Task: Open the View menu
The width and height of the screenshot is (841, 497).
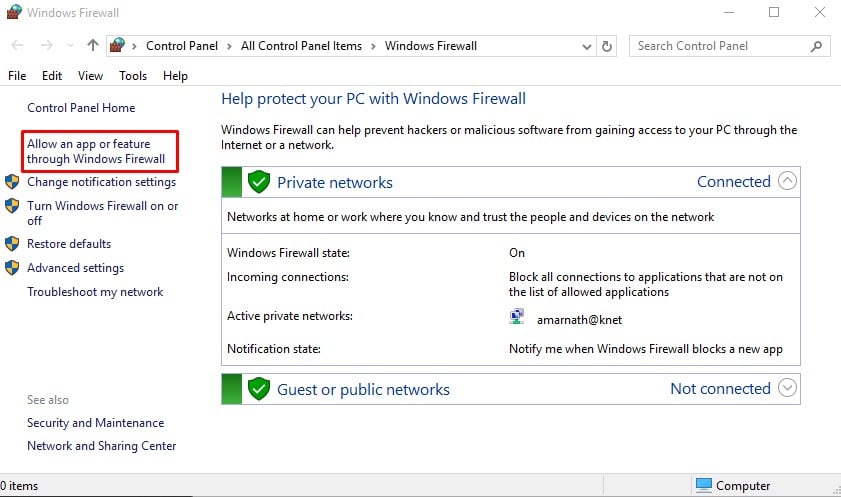Action: click(90, 76)
